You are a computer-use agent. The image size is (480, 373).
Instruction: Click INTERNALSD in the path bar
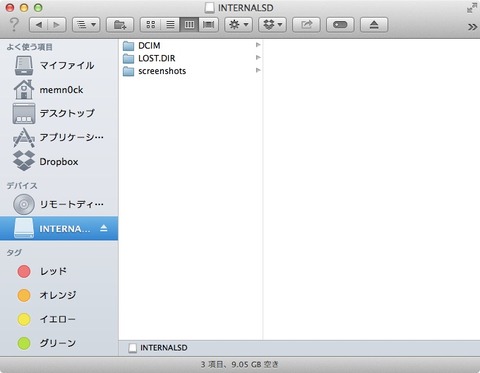[158, 348]
